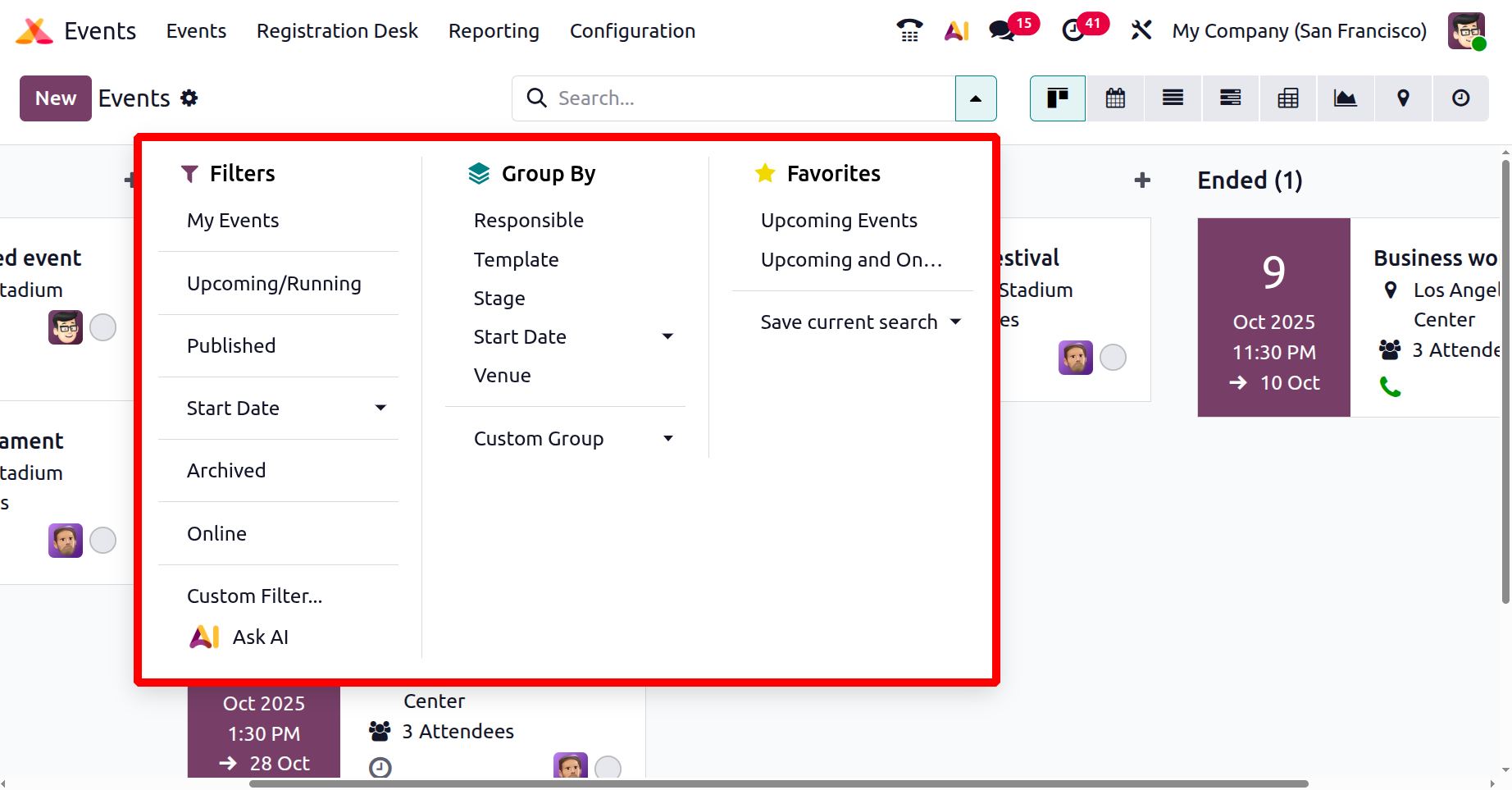Viewport: 1512px width, 790px height.
Task: Open map view
Action: click(1403, 98)
